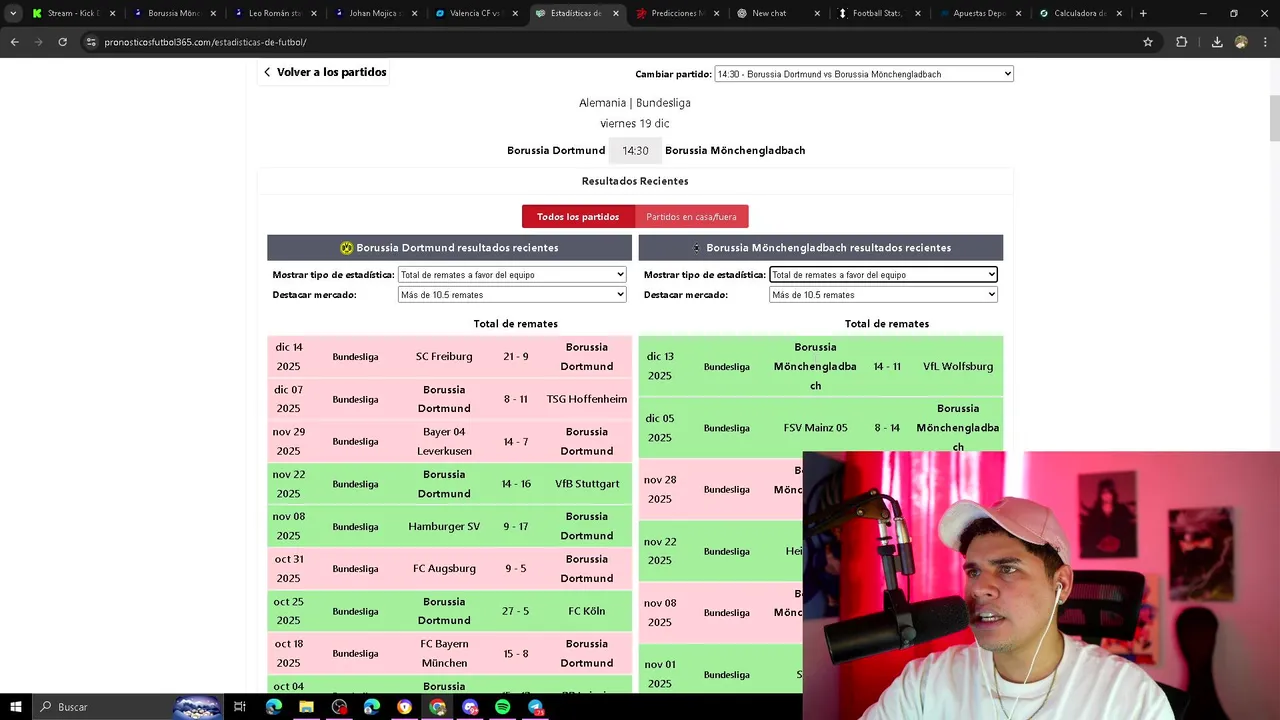Open Mönchengladbach's Mostrar tipo de estadística dropdown
1280x720 pixels.
point(883,275)
